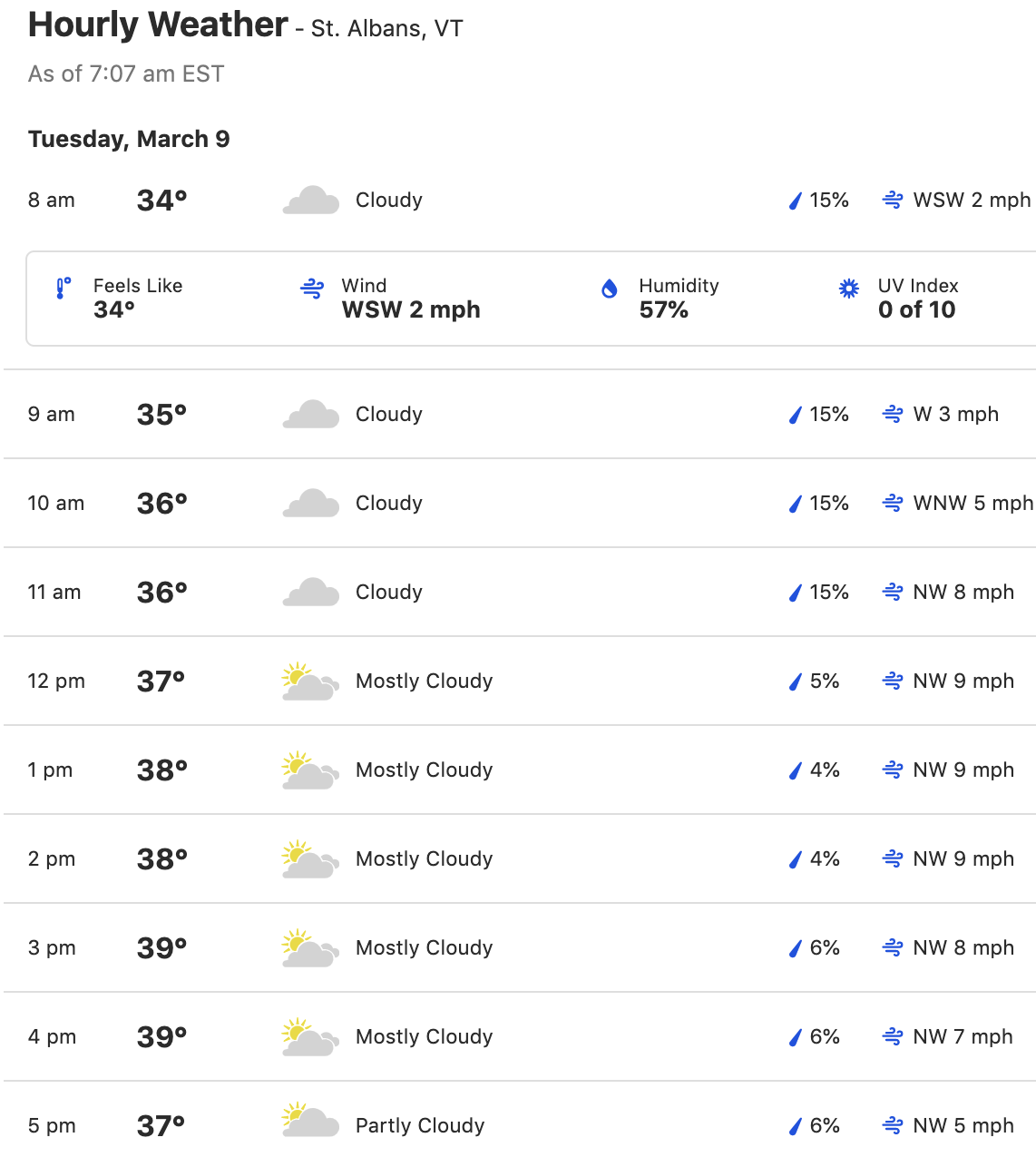Click the UV Index sun icon
The width and height of the screenshot is (1036, 1167).
click(848, 289)
